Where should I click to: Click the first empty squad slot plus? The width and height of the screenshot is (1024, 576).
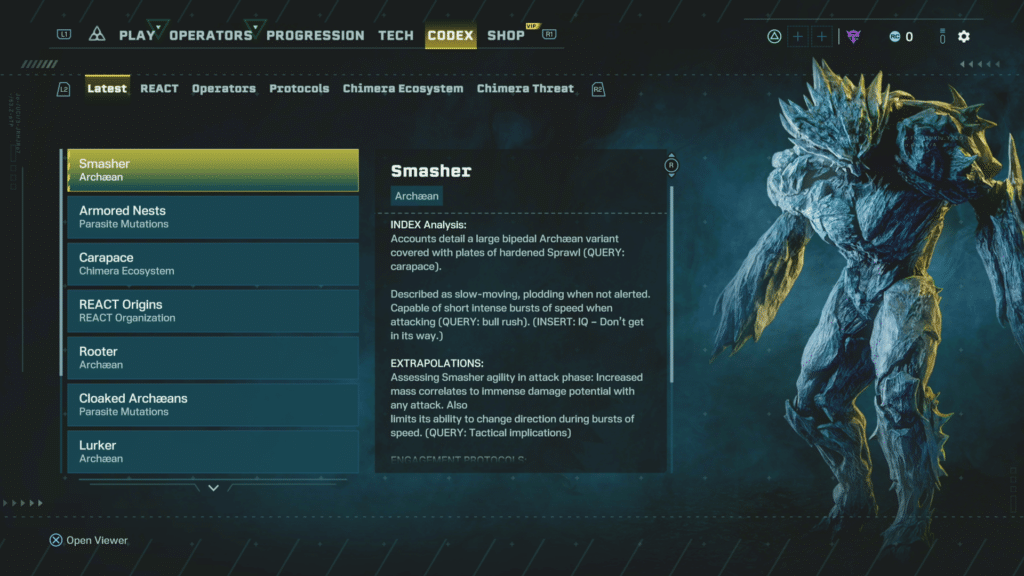tap(797, 37)
